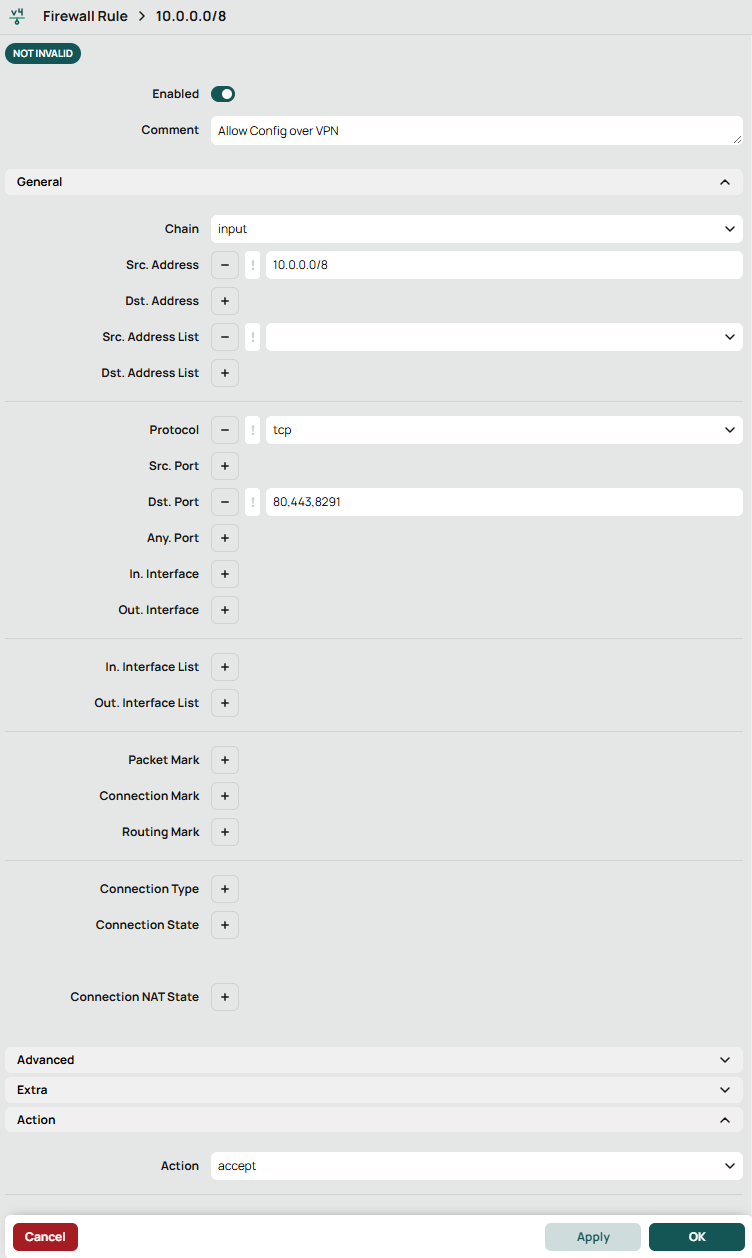The height and width of the screenshot is (1258, 752).
Task: Click plus icon for Packet Mark
Action: 224,760
